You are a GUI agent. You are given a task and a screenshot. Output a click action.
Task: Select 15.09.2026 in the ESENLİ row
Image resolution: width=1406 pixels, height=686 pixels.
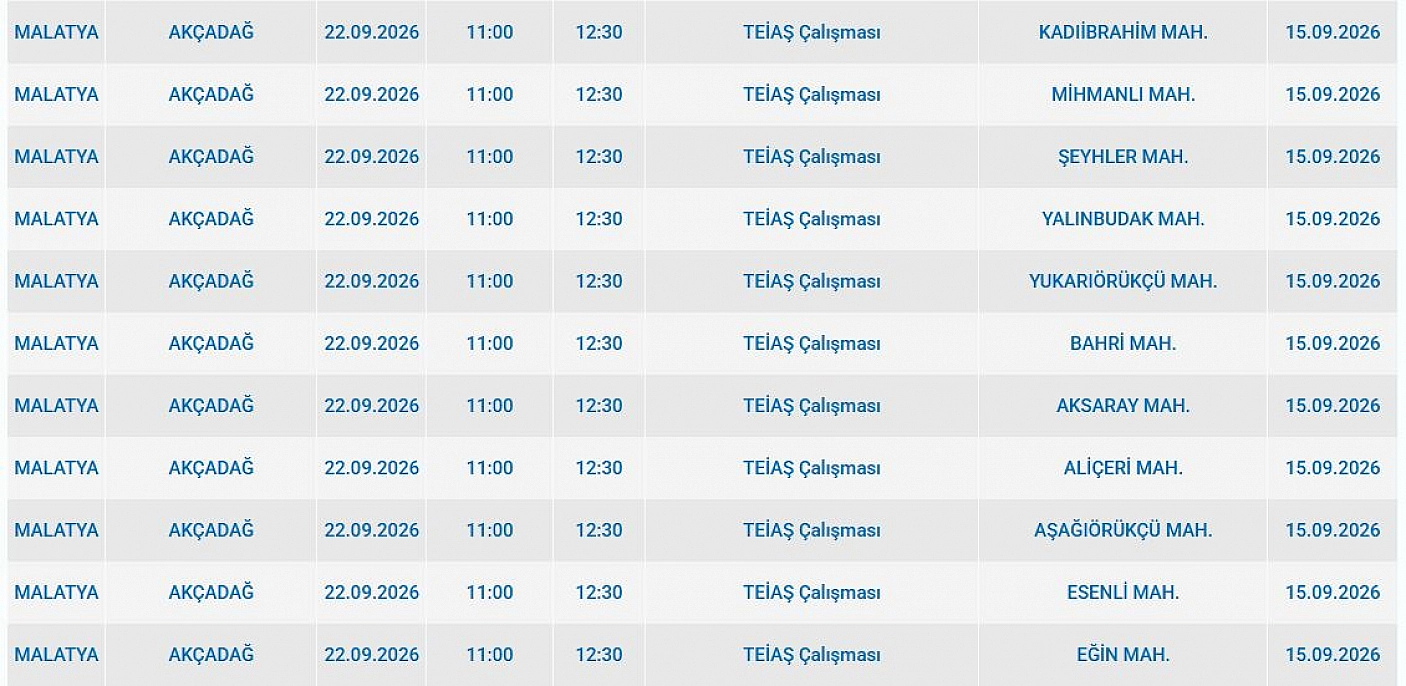(x=1332, y=592)
